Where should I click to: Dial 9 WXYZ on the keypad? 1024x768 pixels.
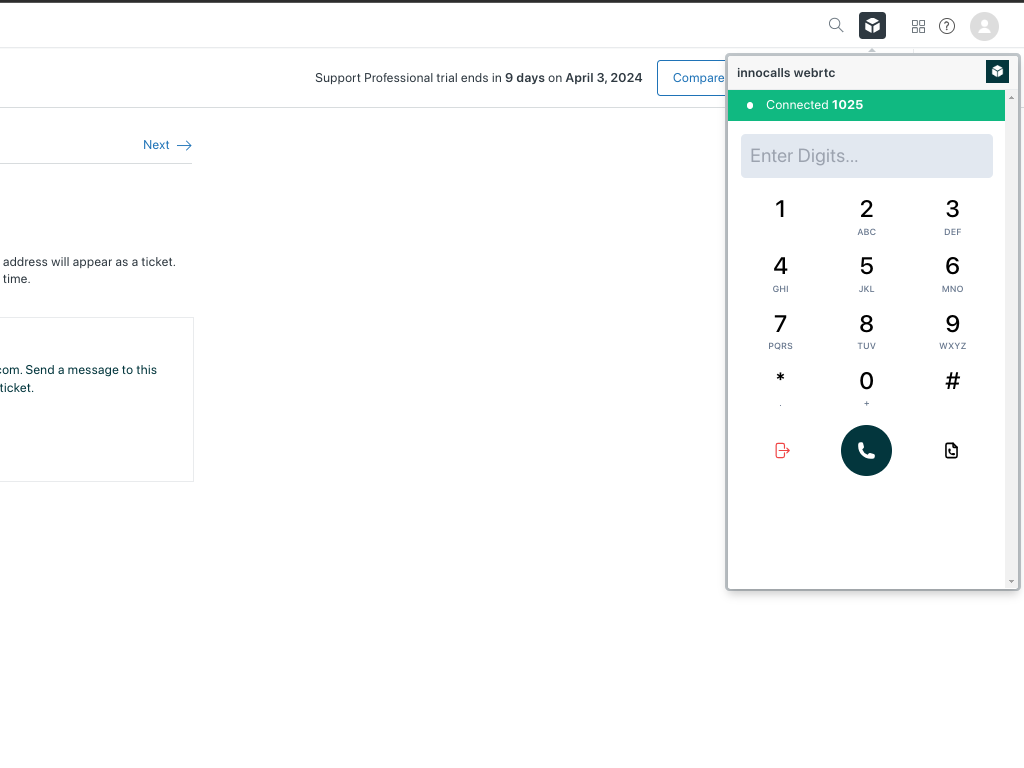tap(952, 331)
